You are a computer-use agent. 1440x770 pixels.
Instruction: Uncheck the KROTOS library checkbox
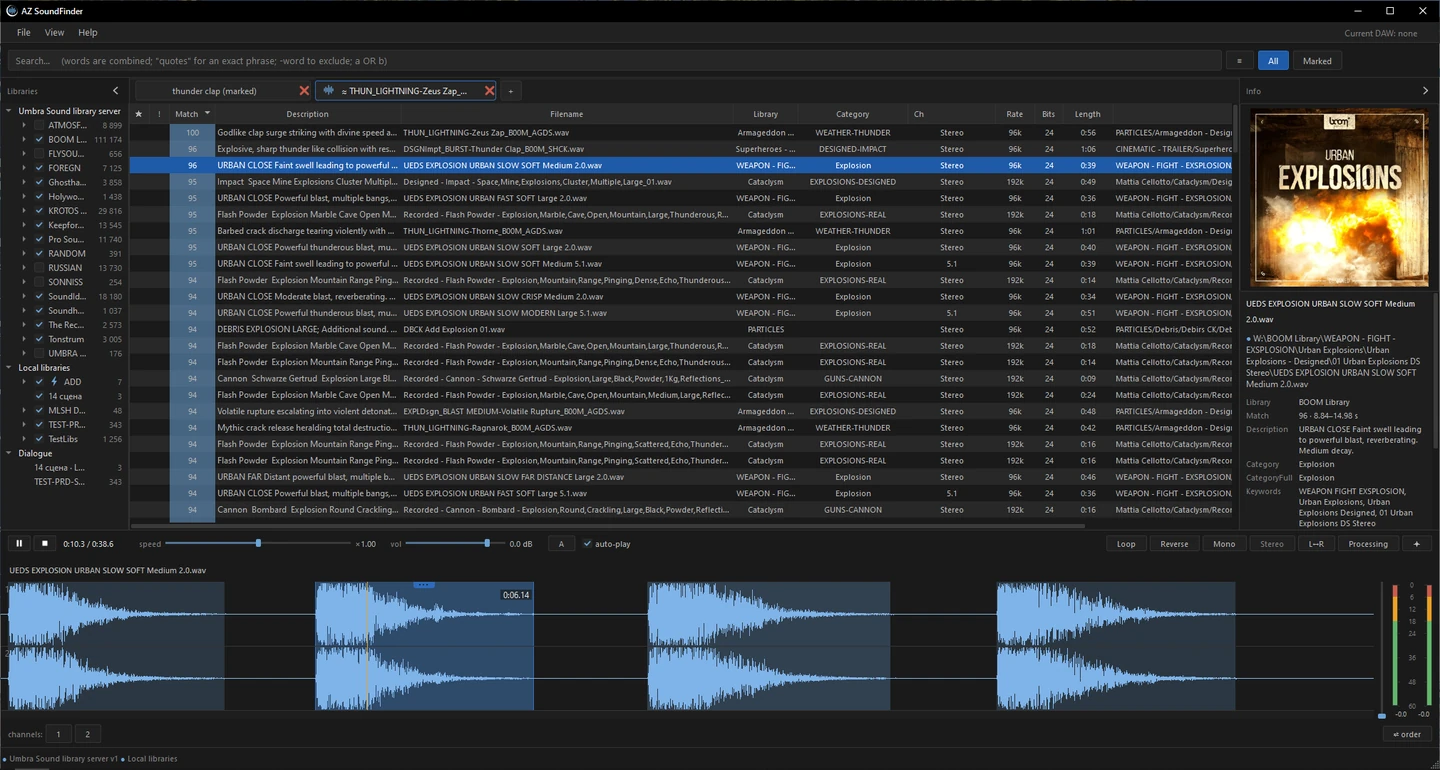click(x=40, y=211)
